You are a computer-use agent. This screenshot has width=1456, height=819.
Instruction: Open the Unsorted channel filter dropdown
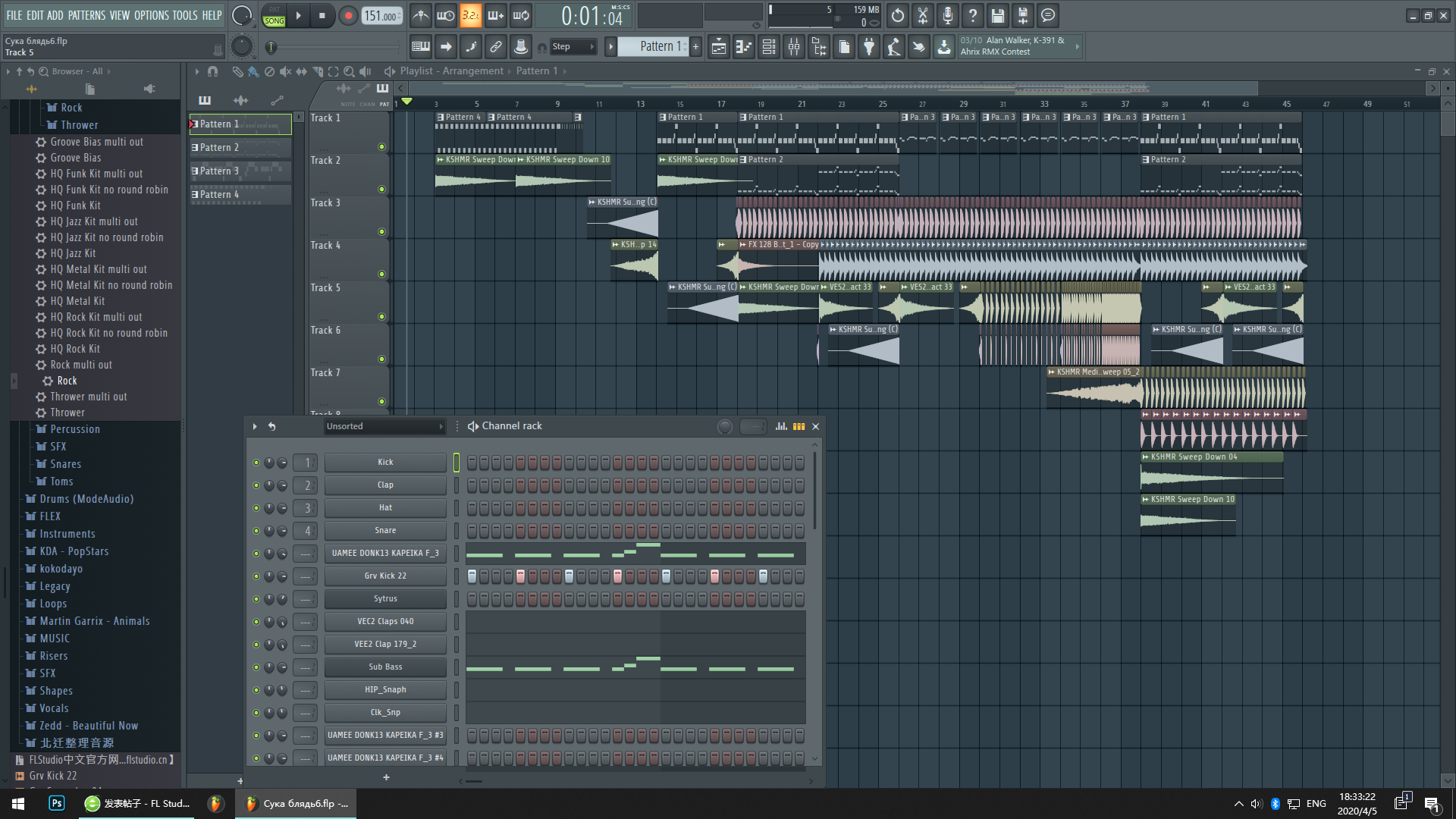point(384,426)
